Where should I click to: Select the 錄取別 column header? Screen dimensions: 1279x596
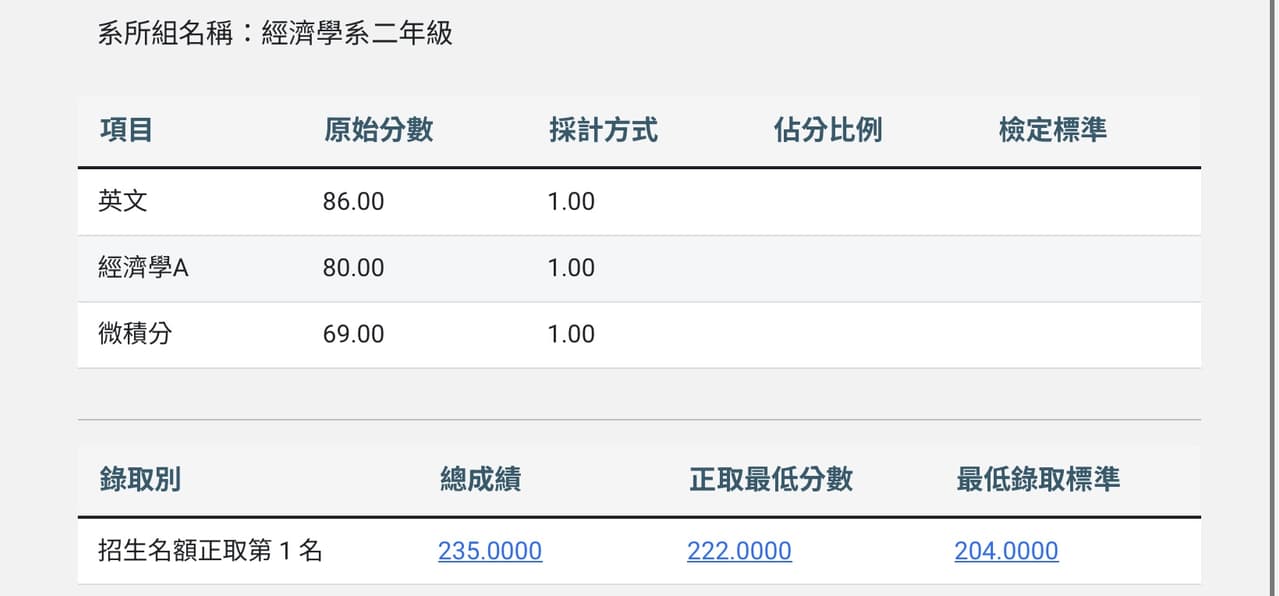(140, 479)
